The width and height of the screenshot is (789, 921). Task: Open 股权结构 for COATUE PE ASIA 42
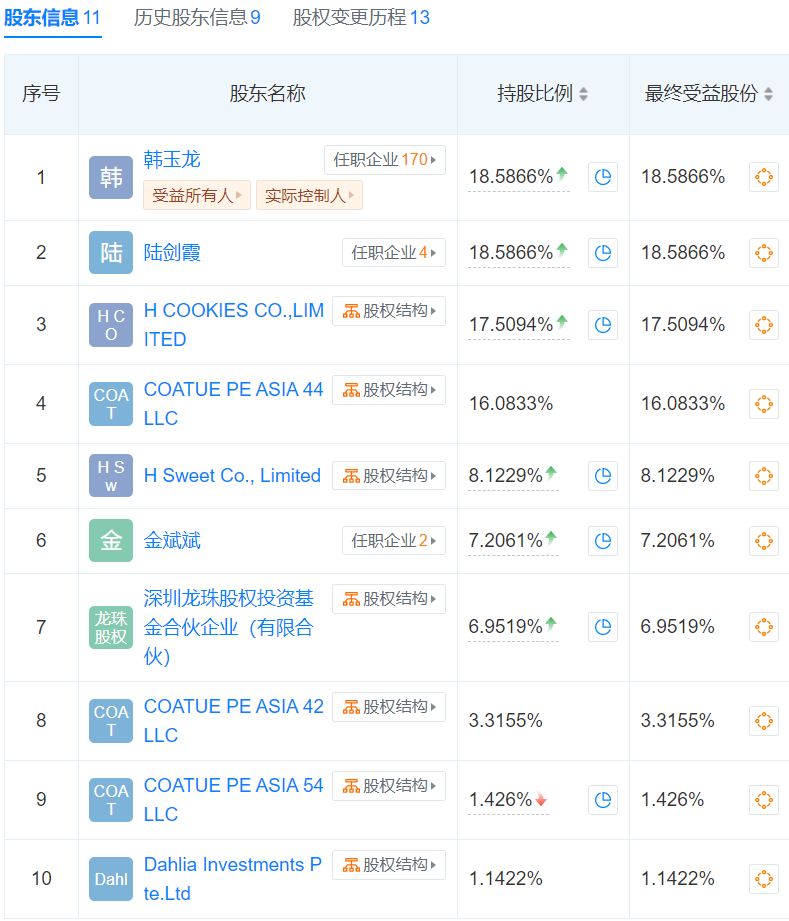[389, 707]
